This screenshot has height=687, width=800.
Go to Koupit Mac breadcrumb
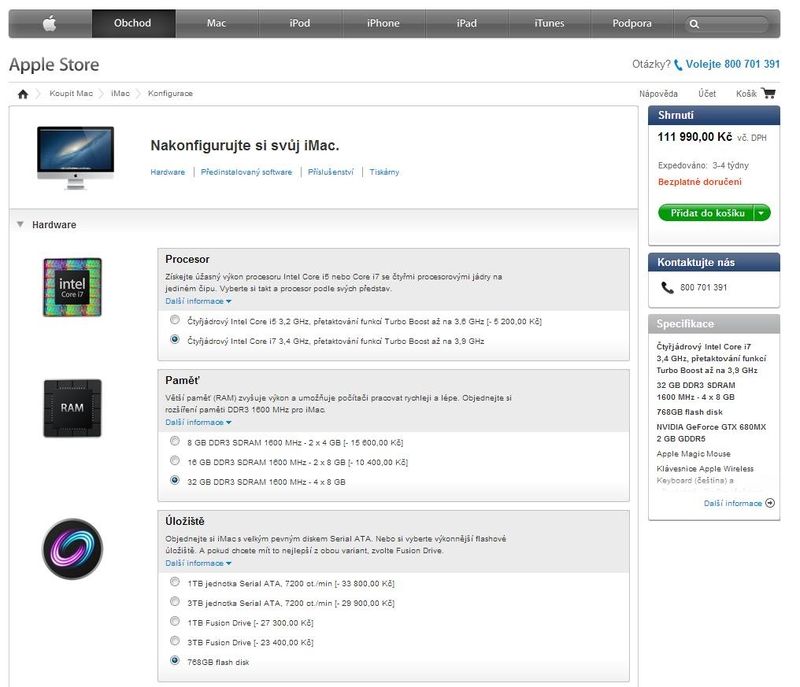[71, 93]
